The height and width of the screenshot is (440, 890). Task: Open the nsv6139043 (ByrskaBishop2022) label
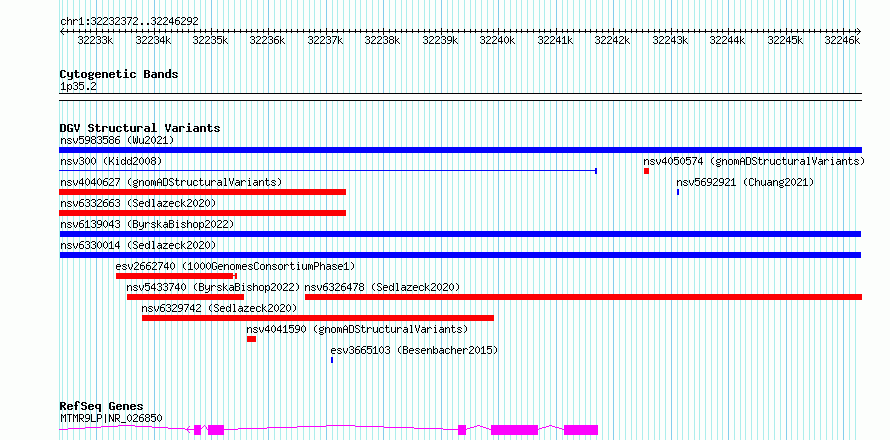pyautogui.click(x=147, y=224)
